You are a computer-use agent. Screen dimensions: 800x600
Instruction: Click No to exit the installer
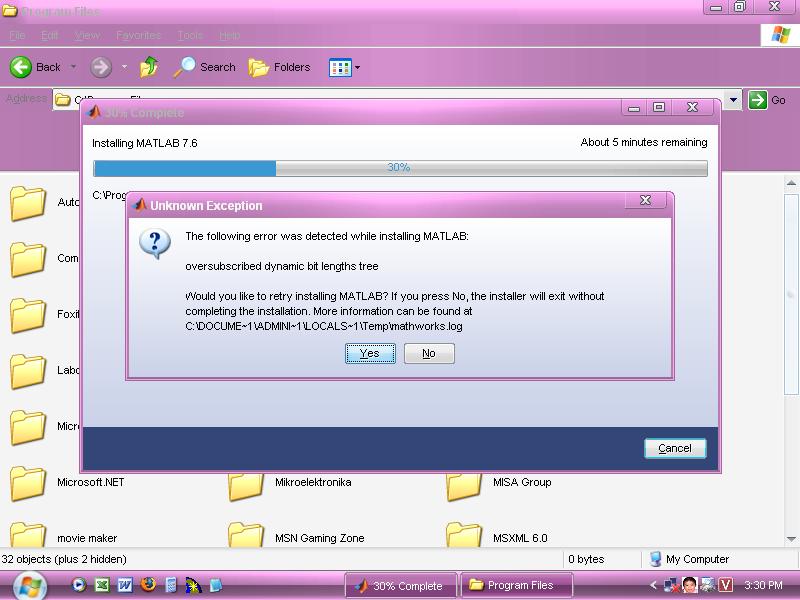(x=429, y=353)
